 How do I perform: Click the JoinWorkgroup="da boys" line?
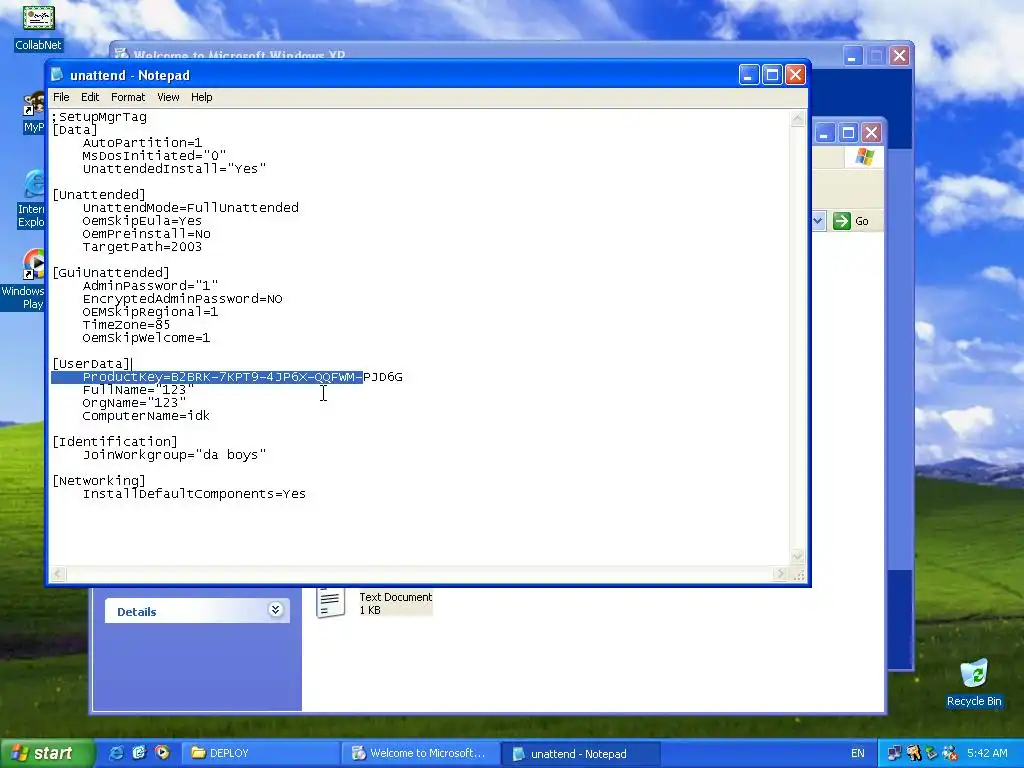[174, 455]
